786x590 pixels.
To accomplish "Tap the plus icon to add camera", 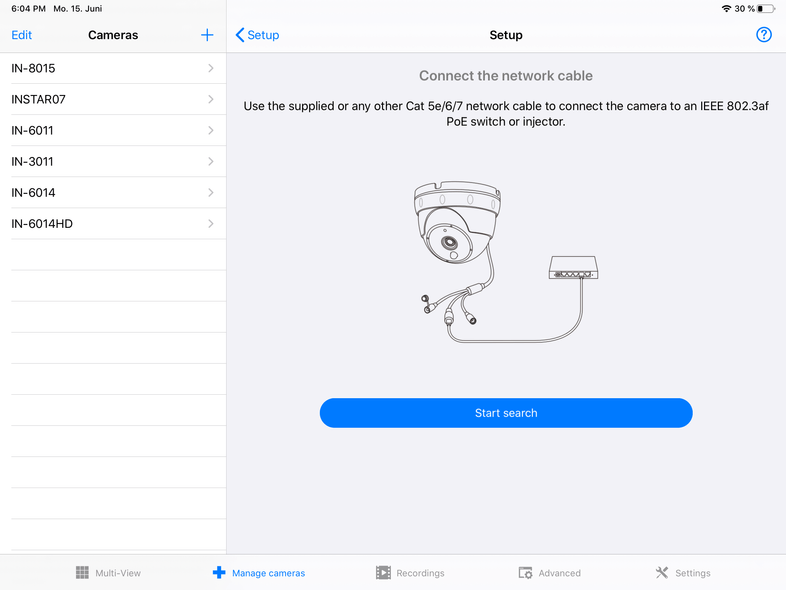I will pos(207,35).
